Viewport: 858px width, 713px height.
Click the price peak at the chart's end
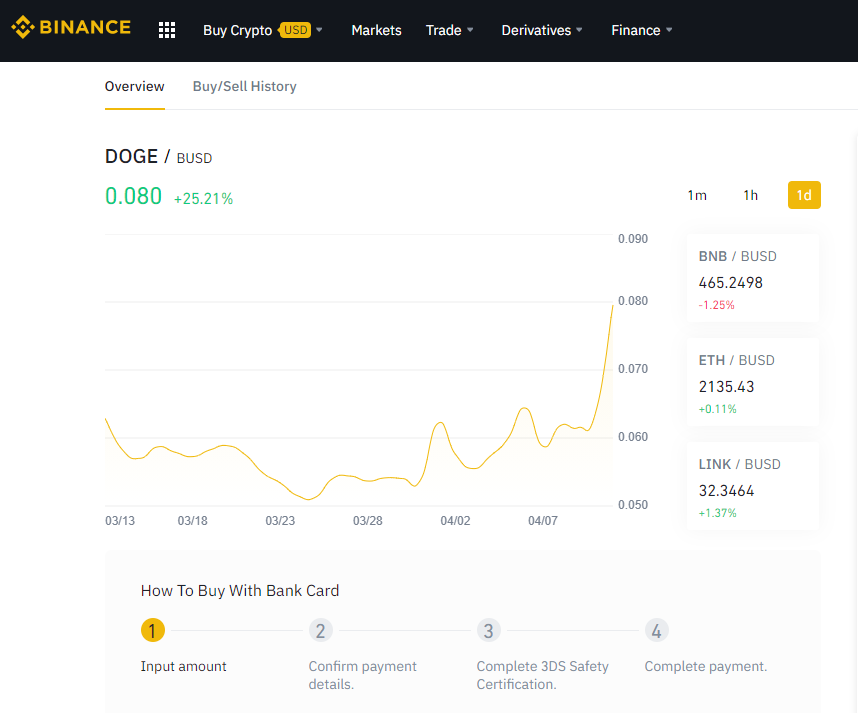(612, 306)
